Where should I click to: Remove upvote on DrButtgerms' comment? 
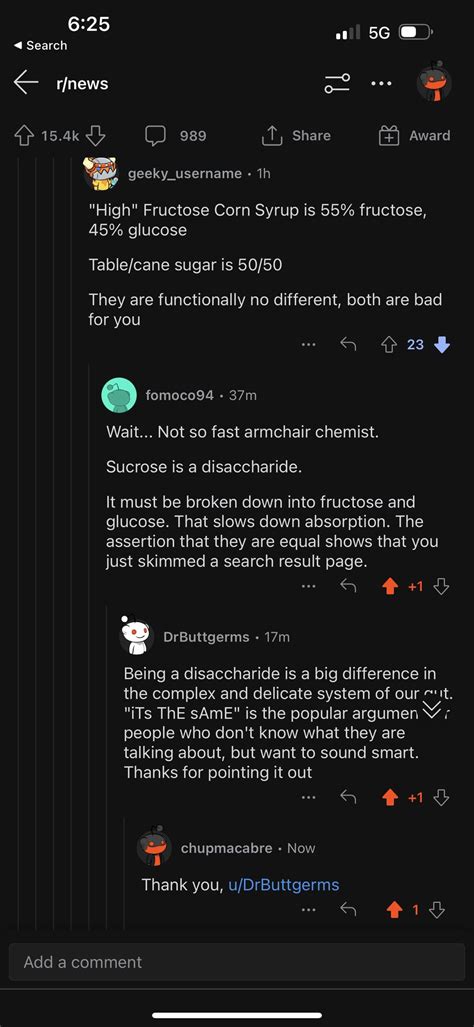[390, 797]
